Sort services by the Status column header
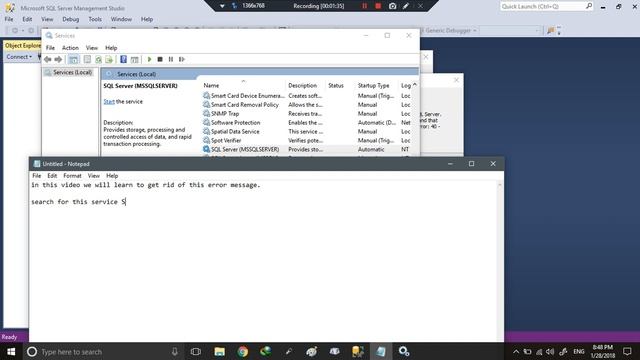This screenshot has height=360, width=640. 340,85
